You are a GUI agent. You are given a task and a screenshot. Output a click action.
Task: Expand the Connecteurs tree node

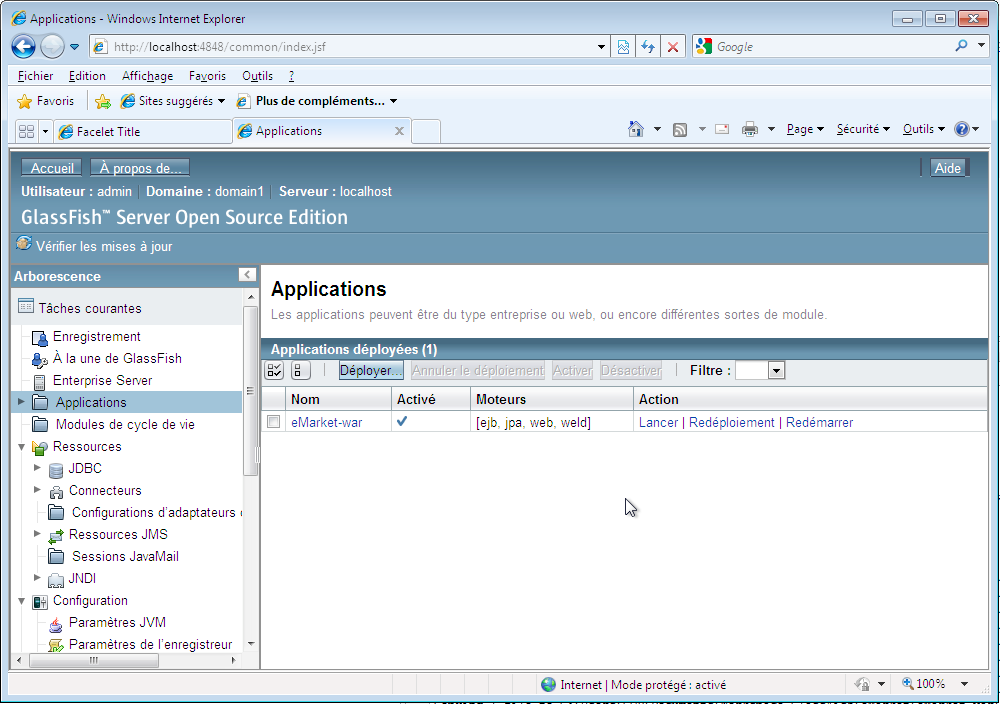tap(37, 490)
